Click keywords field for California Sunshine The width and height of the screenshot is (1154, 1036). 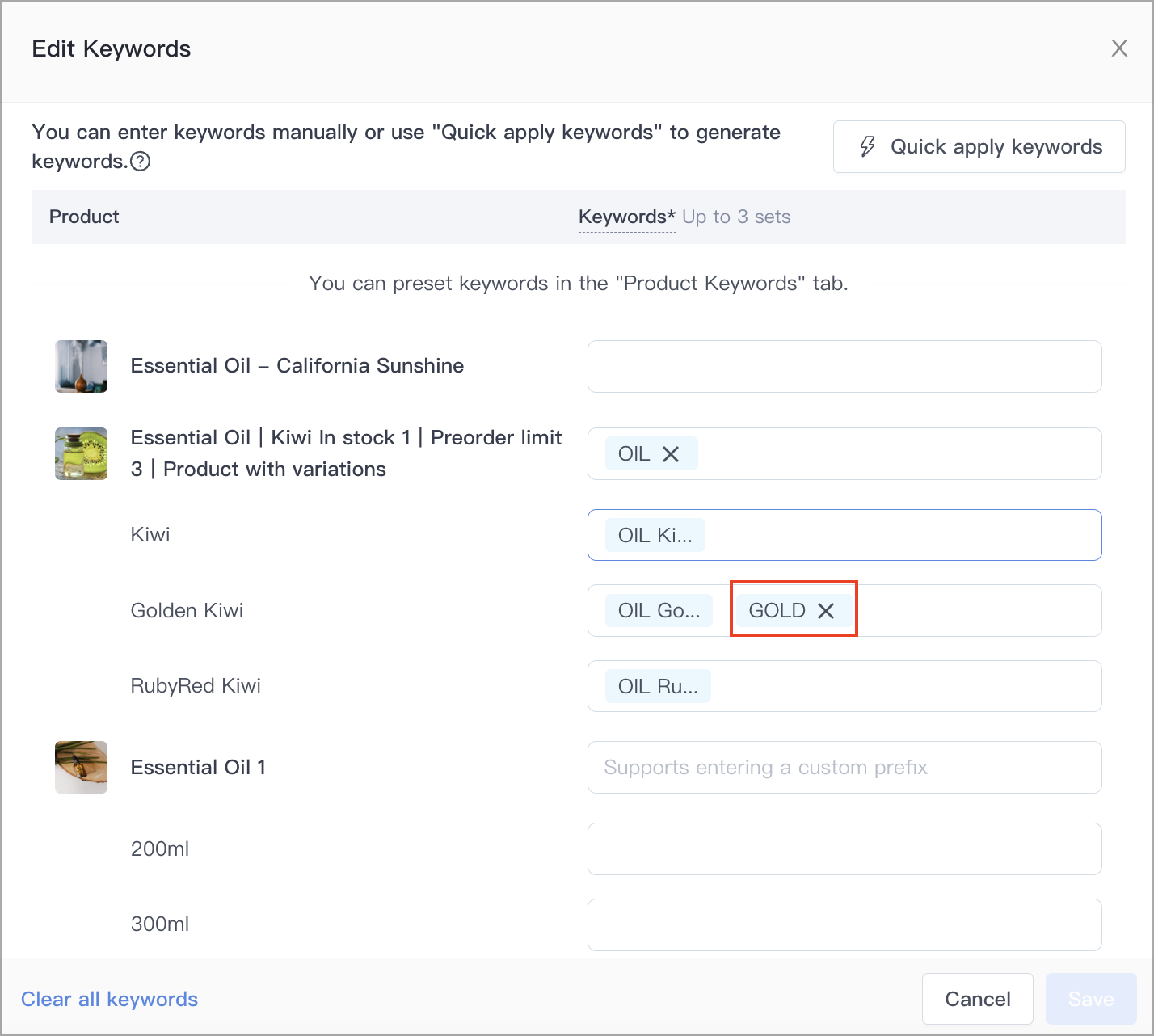click(x=844, y=366)
